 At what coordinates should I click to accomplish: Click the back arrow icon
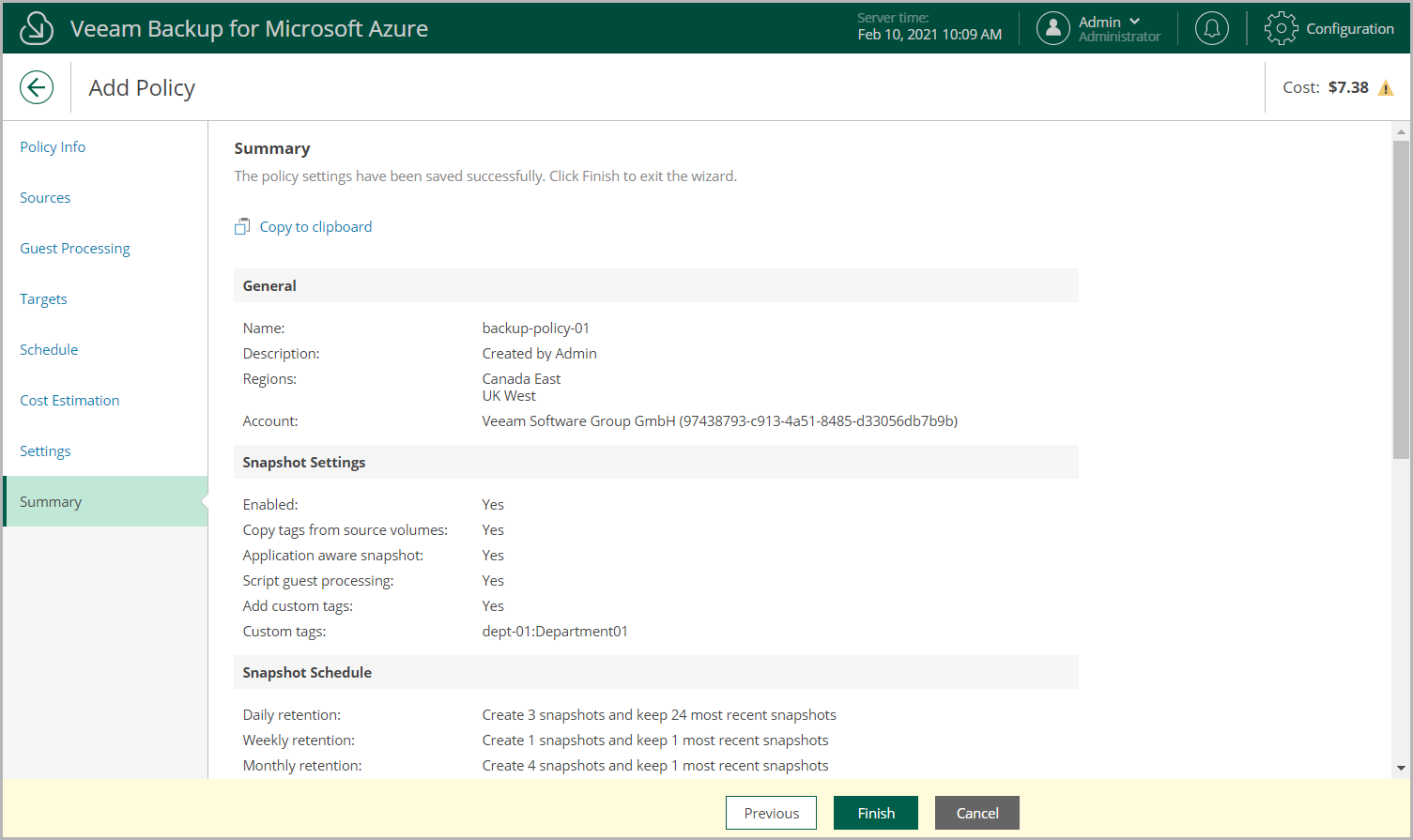pyautogui.click(x=37, y=88)
